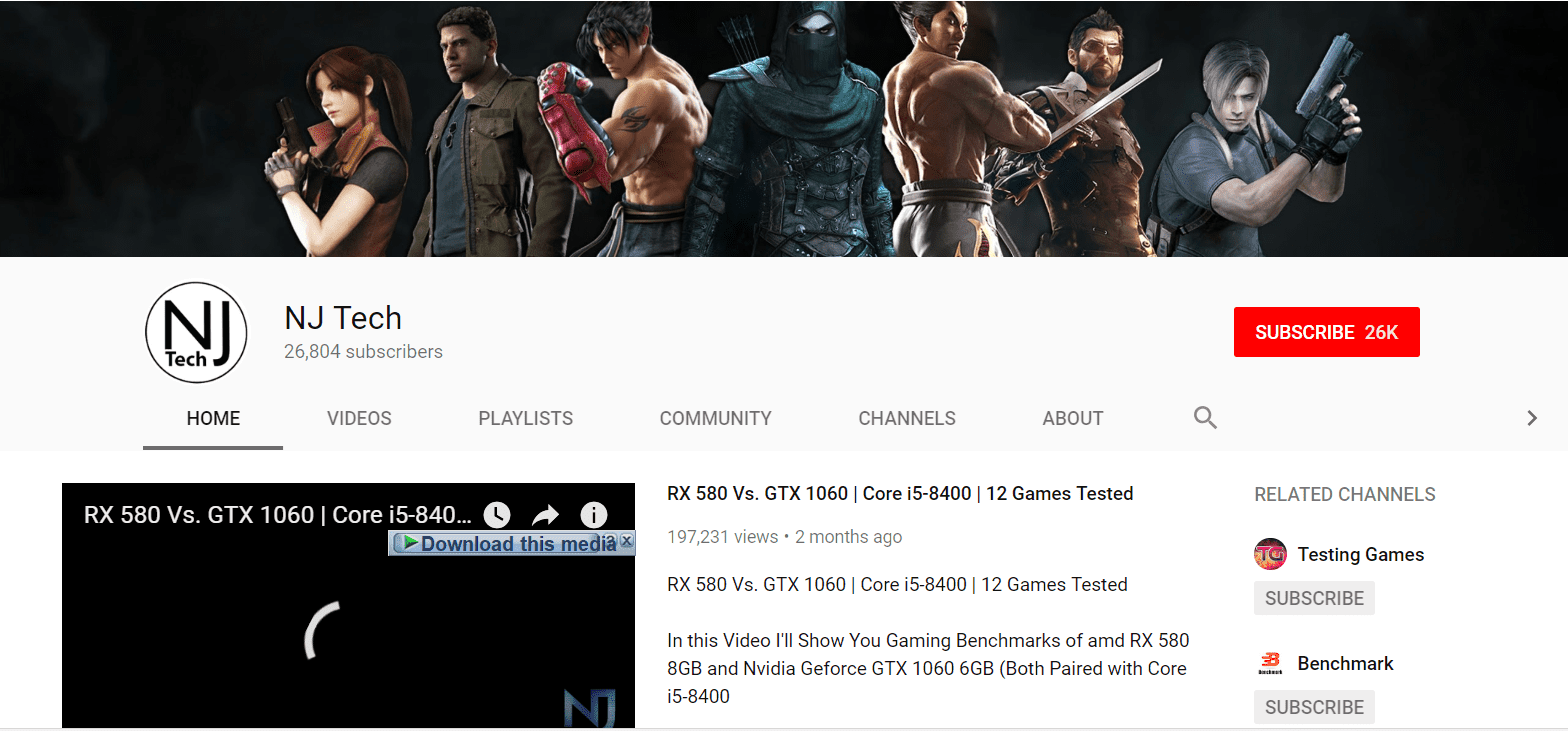Viewport: 1568px width, 731px height.
Task: Open the Benchmark channel name link
Action: [1345, 663]
